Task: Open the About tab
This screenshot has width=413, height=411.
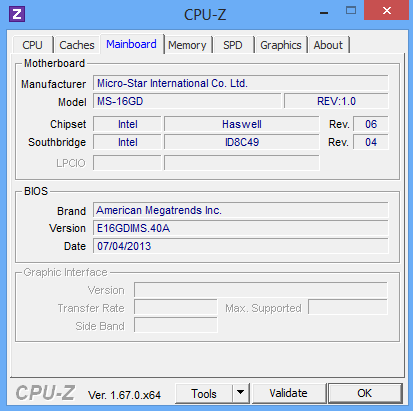Action: click(328, 45)
